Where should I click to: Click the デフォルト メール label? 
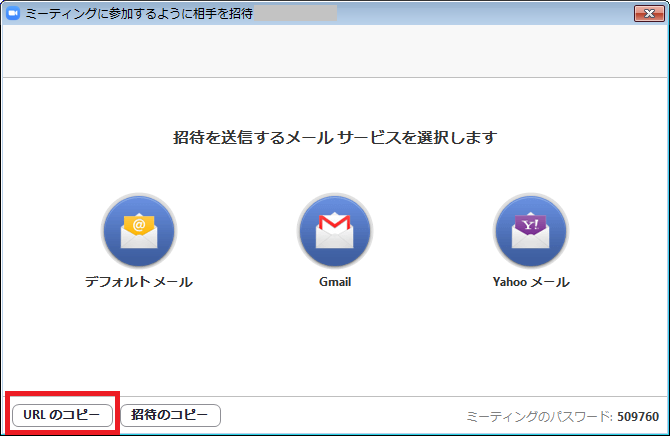coord(139,282)
